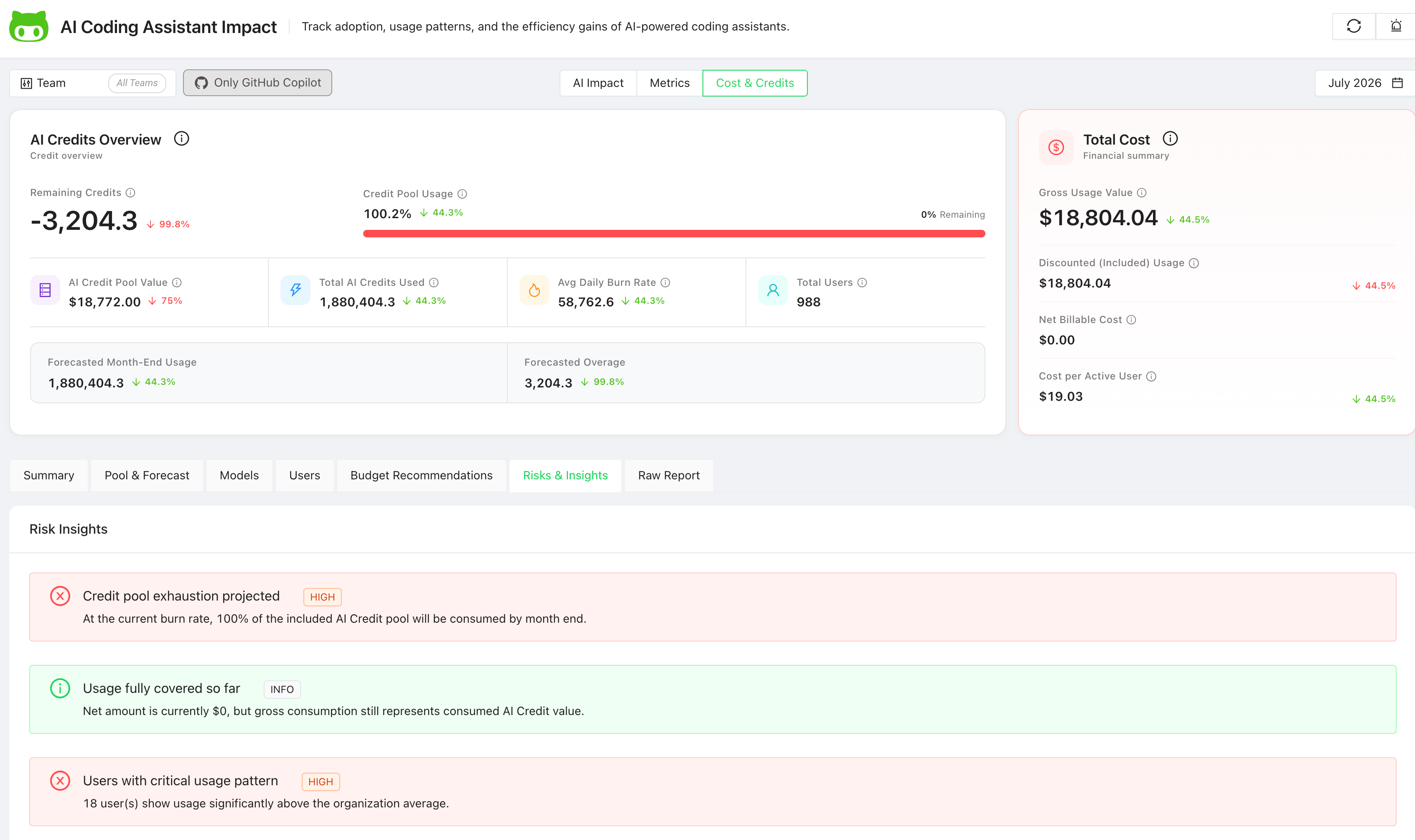Click the info icon beside Gross Usage Value
Viewport: 1415px width, 840px height.
pos(1142,193)
